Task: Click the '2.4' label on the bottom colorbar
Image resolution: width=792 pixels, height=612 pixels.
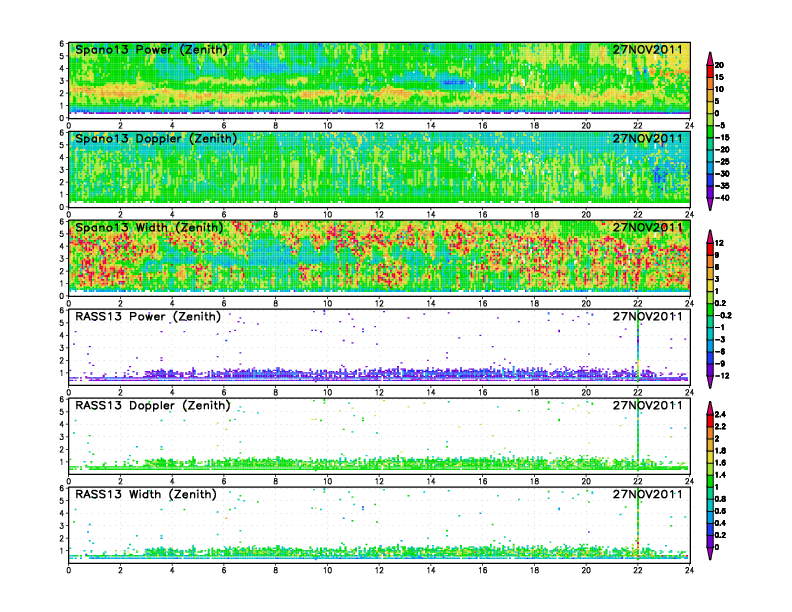Action: [x=721, y=414]
